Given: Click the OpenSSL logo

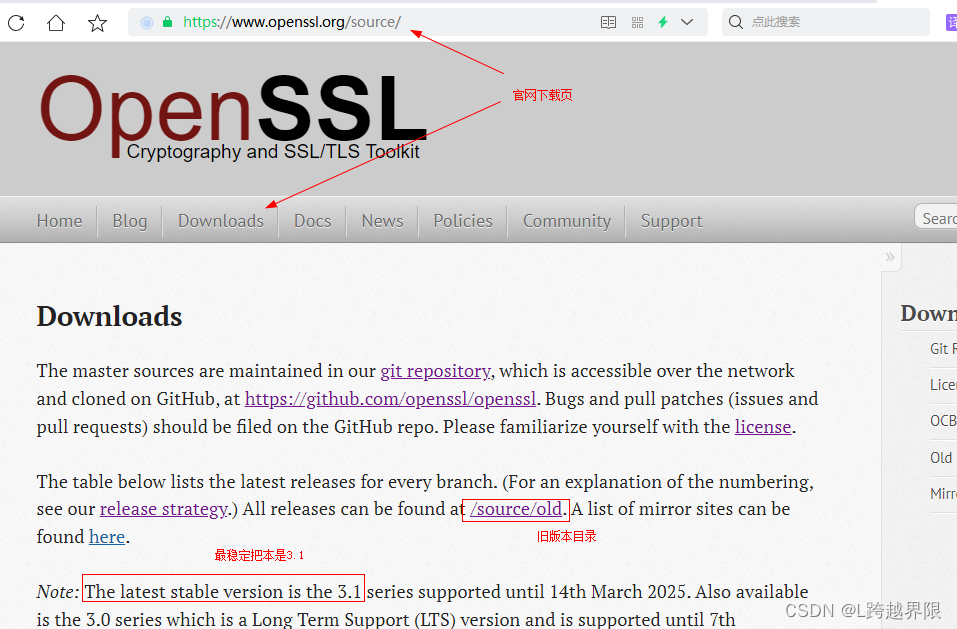Looking at the screenshot, I should [230, 110].
